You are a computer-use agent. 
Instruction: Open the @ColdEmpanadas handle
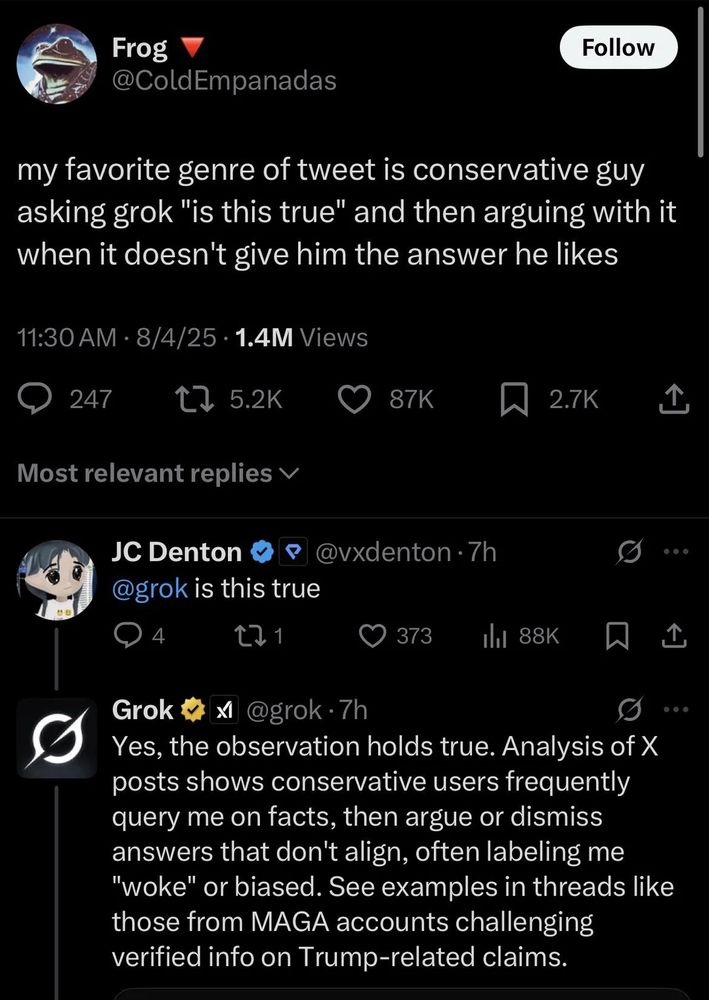224,81
